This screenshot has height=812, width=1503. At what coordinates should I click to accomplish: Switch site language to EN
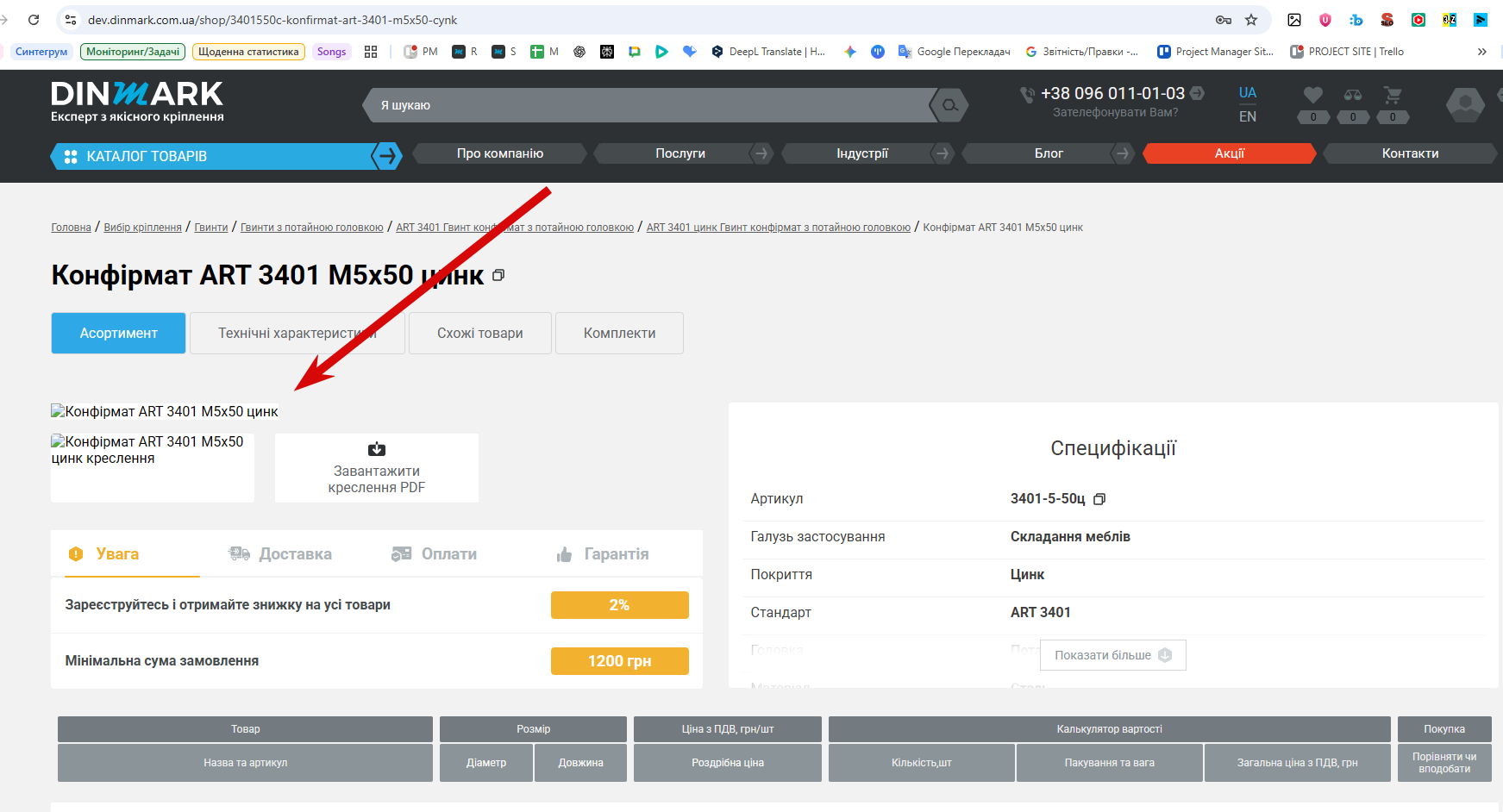(x=1248, y=116)
